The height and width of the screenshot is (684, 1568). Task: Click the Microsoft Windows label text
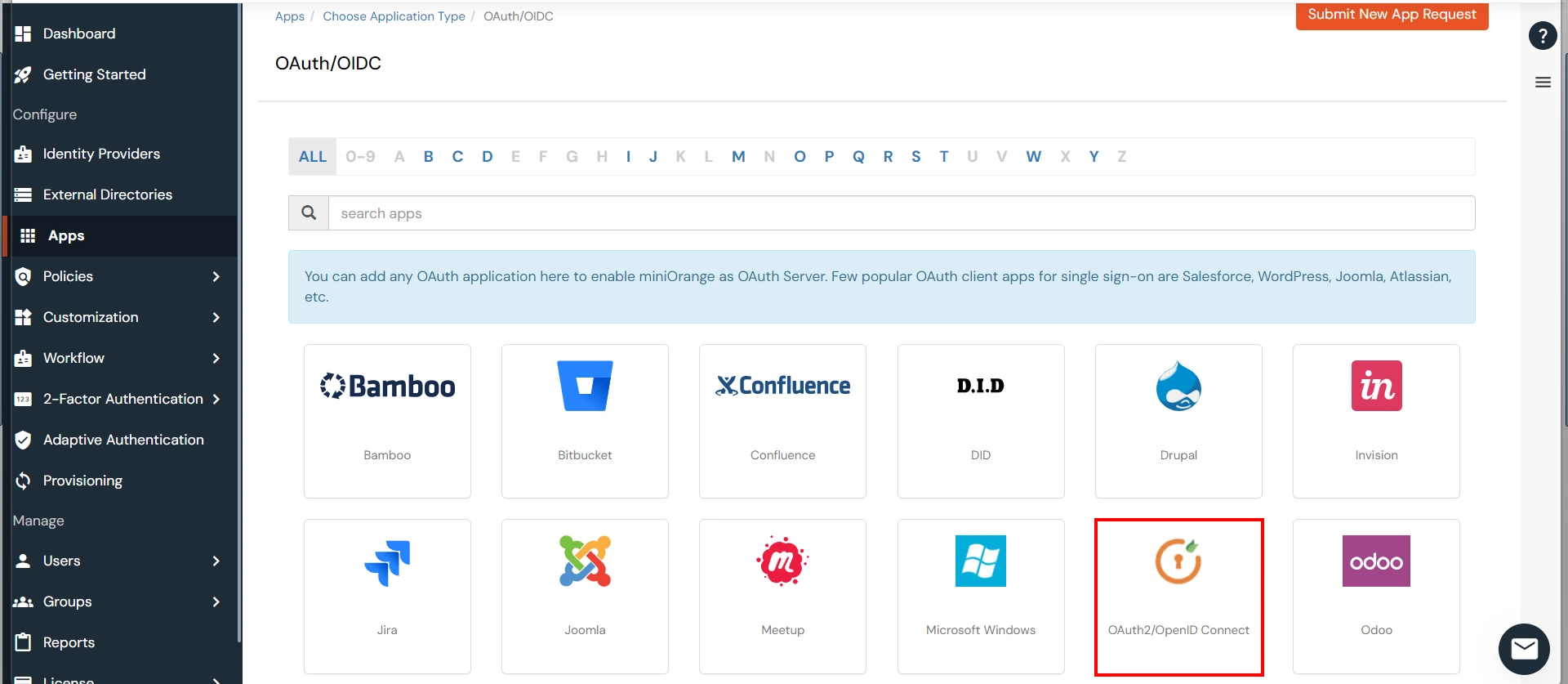point(981,630)
